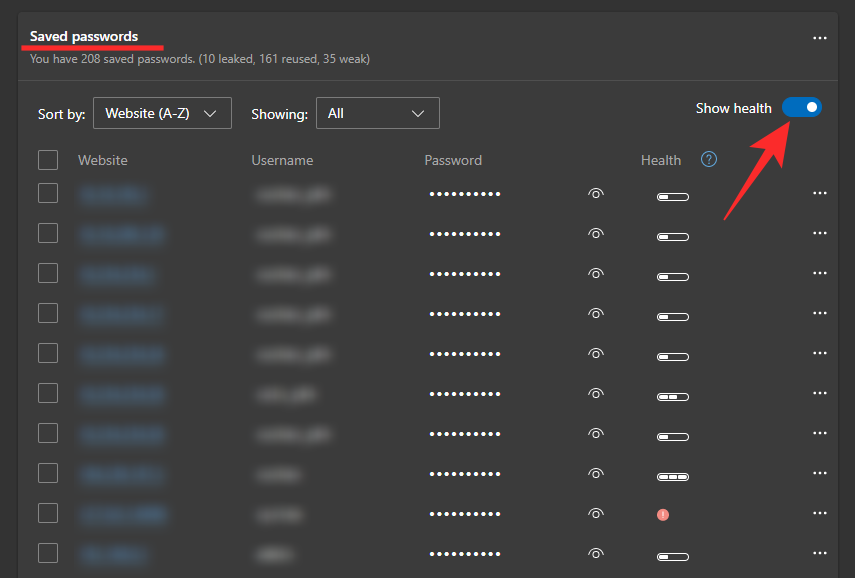The width and height of the screenshot is (855, 578).
Task: Expand the Sort by Website (A-Z) dropdown
Action: tap(162, 113)
